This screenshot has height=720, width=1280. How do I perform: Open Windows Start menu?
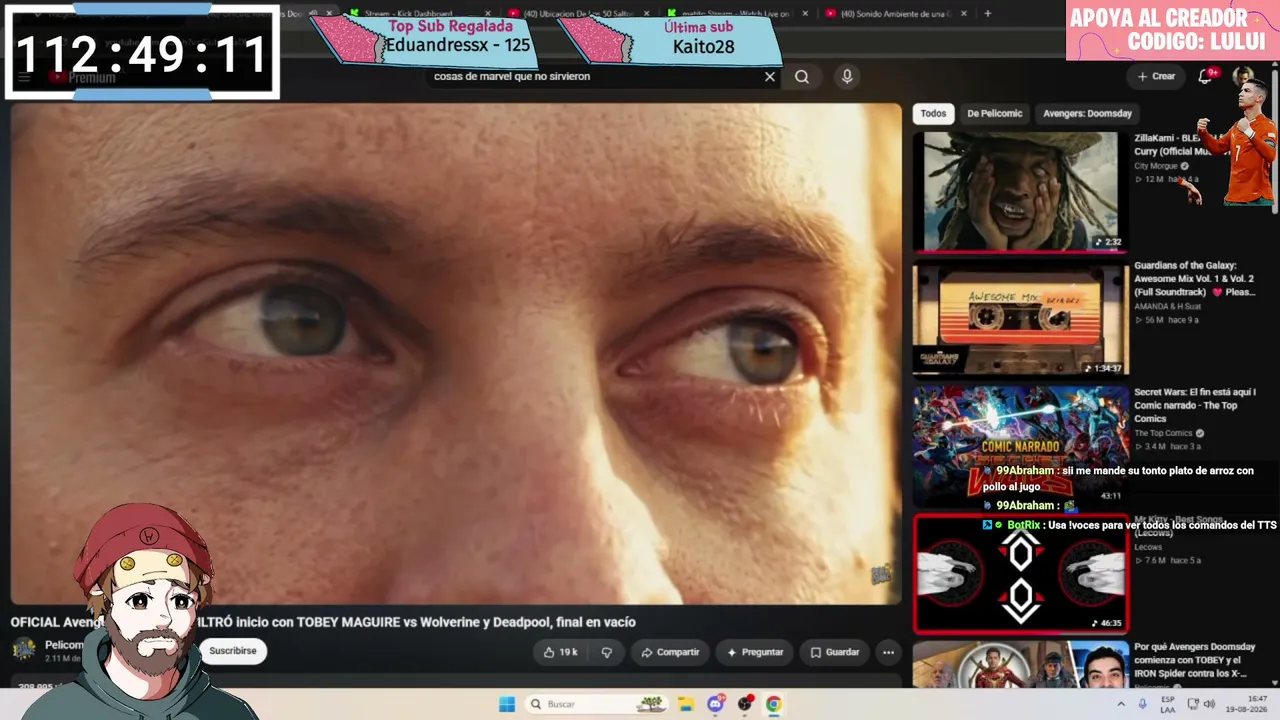click(507, 704)
